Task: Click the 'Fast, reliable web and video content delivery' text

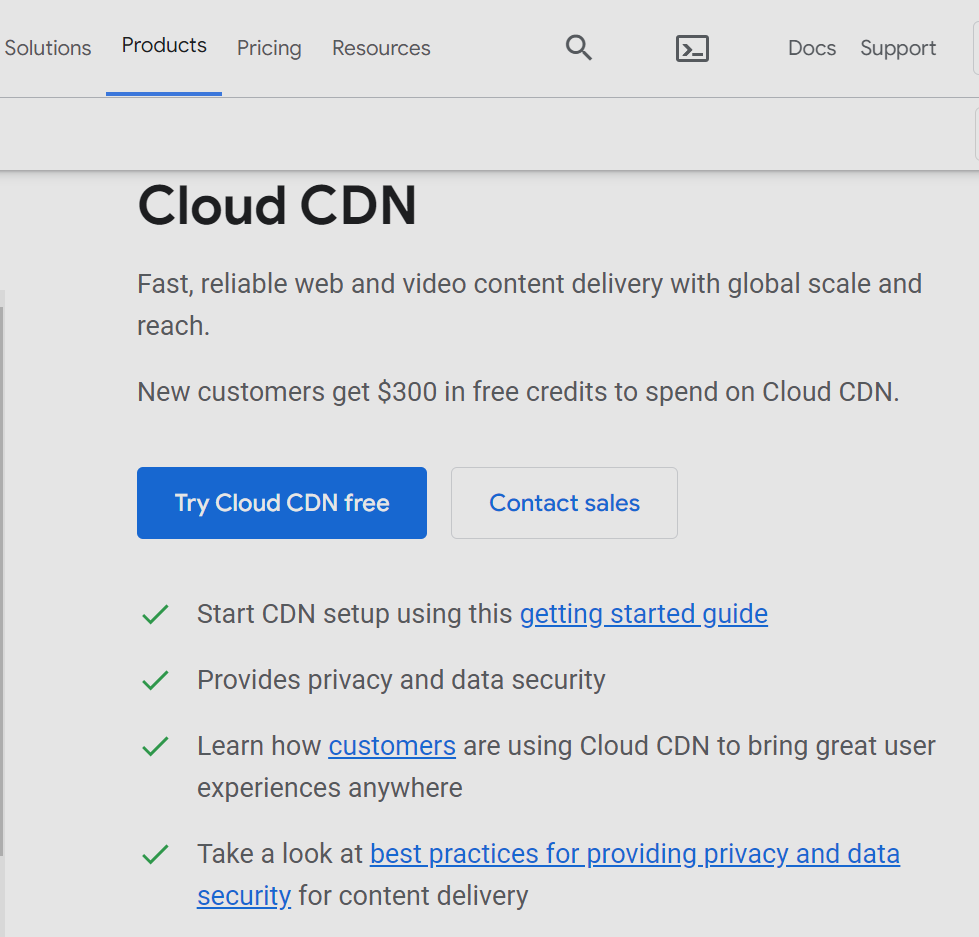Action: tap(529, 305)
